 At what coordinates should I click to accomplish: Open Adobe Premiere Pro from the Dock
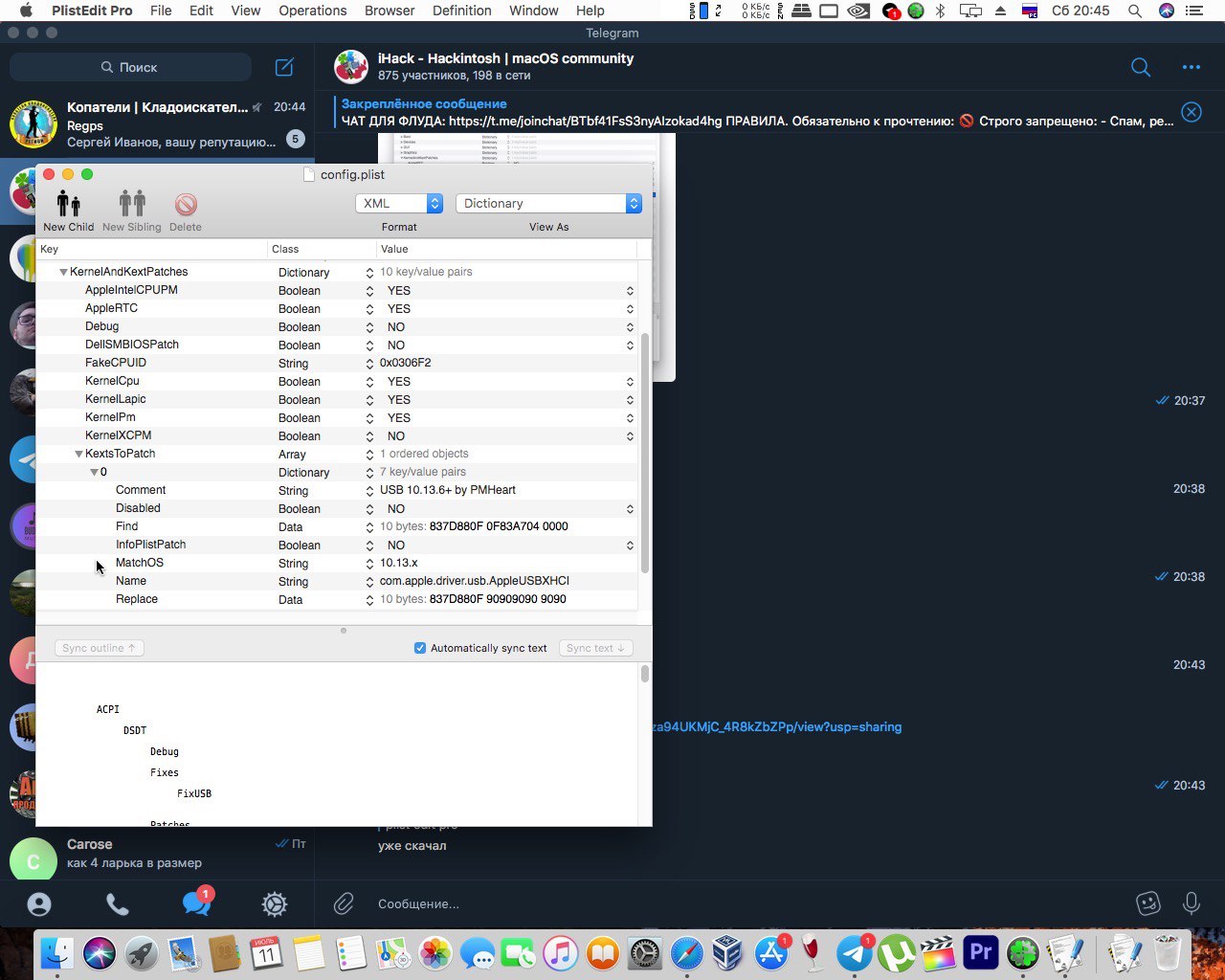(x=981, y=953)
